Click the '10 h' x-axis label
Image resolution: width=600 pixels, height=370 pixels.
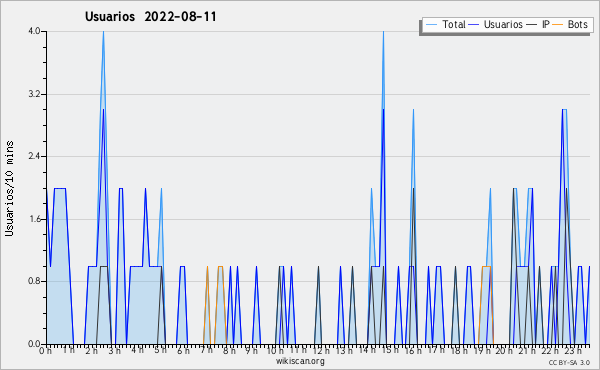275,351
